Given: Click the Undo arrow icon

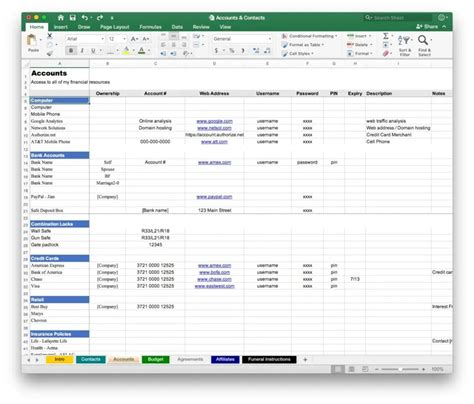Looking at the screenshot, I should (85, 18).
